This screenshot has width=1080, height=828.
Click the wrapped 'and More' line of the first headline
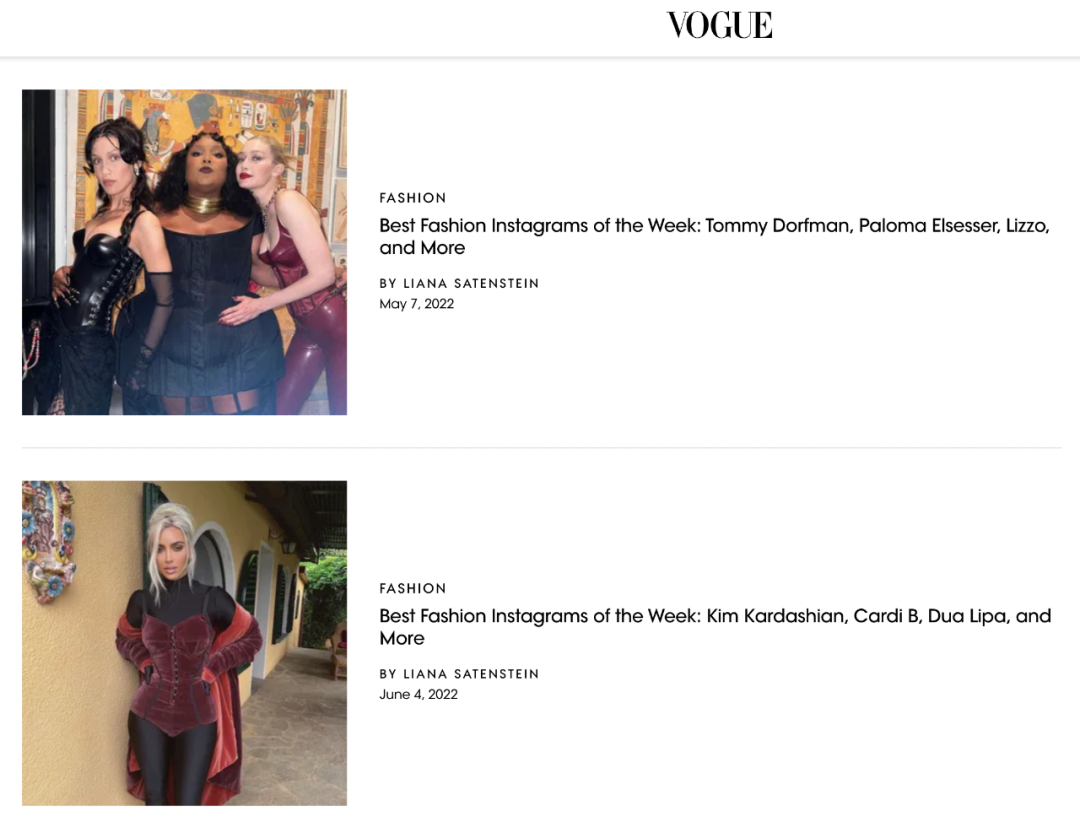coord(422,248)
